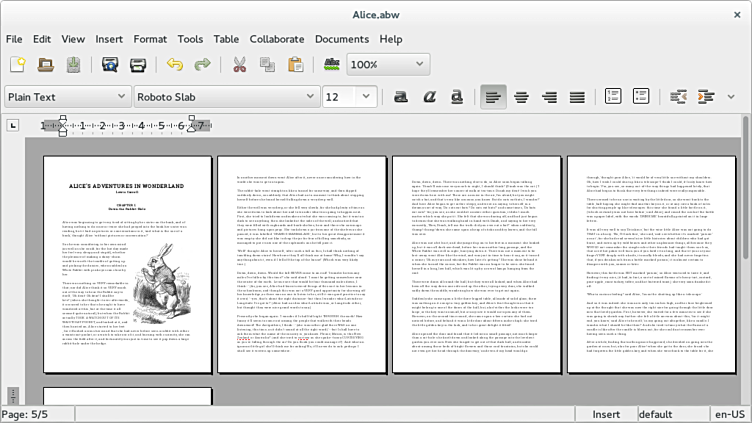Open the Collaborate menu
The height and width of the screenshot is (423, 752).
point(277,39)
